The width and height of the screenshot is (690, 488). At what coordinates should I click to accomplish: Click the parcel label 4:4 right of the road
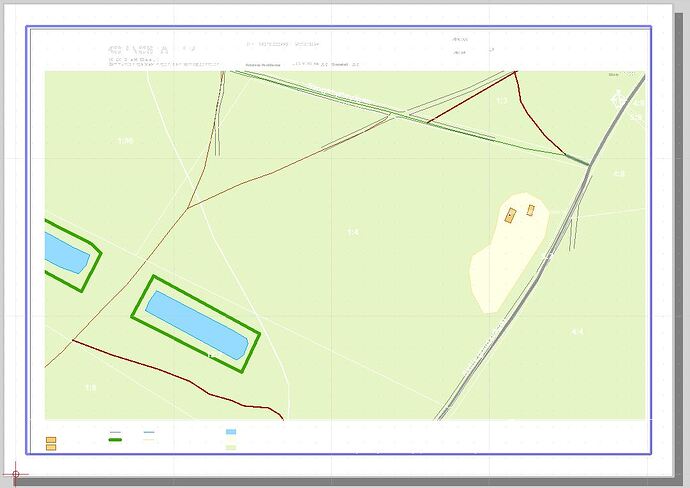577,332
